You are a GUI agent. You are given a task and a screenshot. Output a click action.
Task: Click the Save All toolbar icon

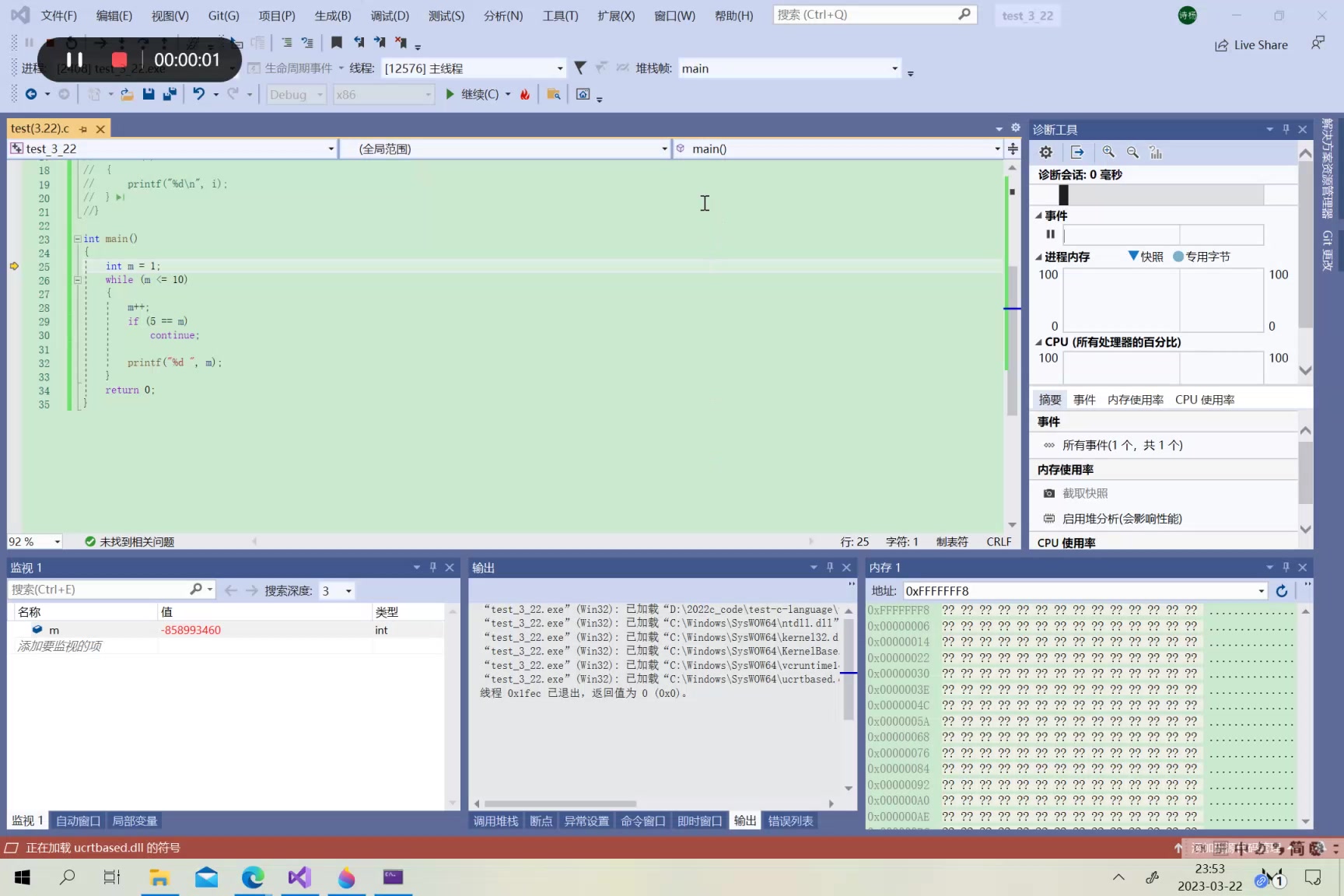169,94
